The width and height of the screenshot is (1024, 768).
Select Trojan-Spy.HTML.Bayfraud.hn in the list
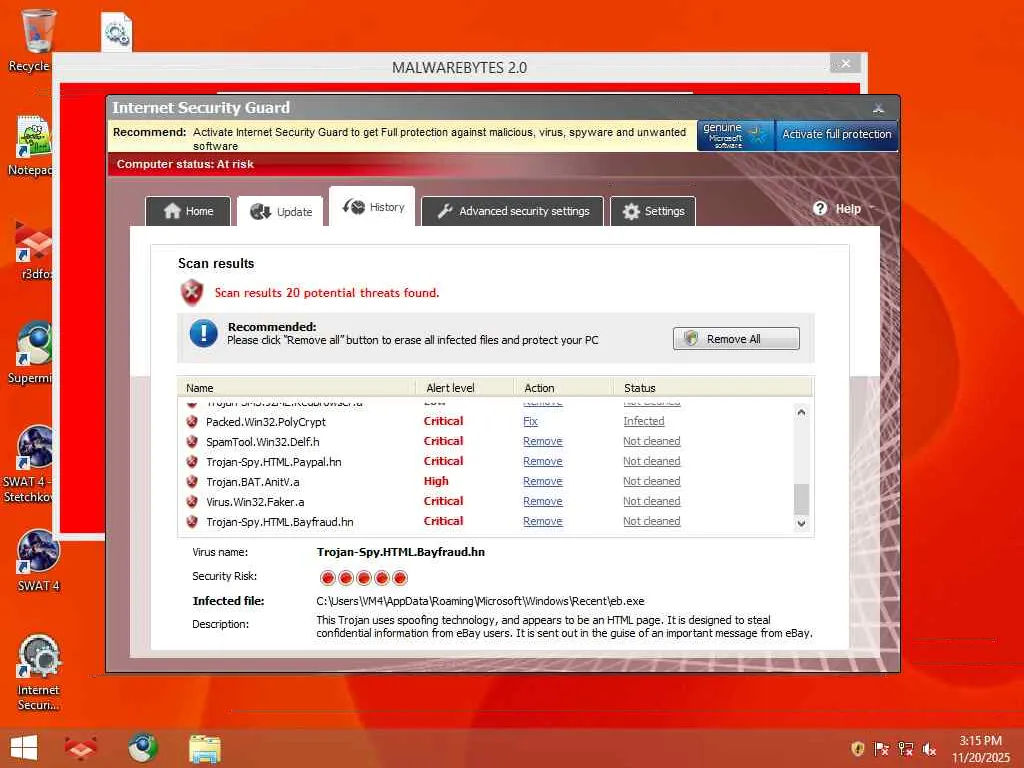click(x=280, y=522)
